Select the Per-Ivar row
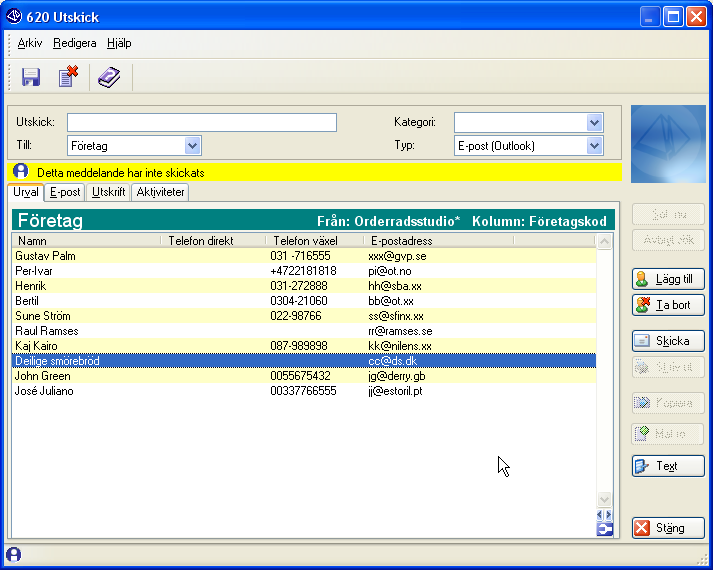Screen dimensions: 713x570 (304, 271)
